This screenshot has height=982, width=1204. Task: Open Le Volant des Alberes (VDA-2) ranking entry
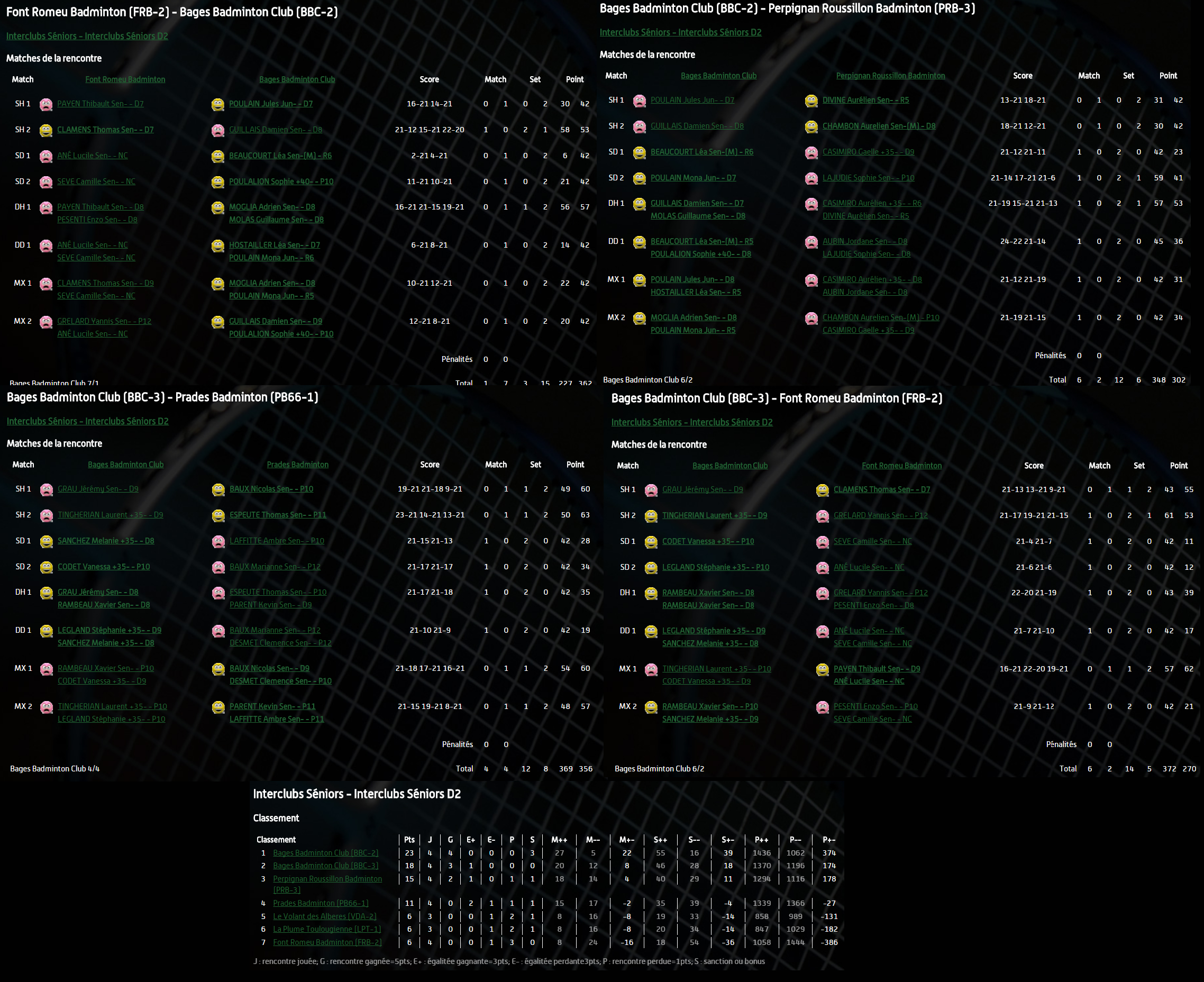[x=324, y=916]
